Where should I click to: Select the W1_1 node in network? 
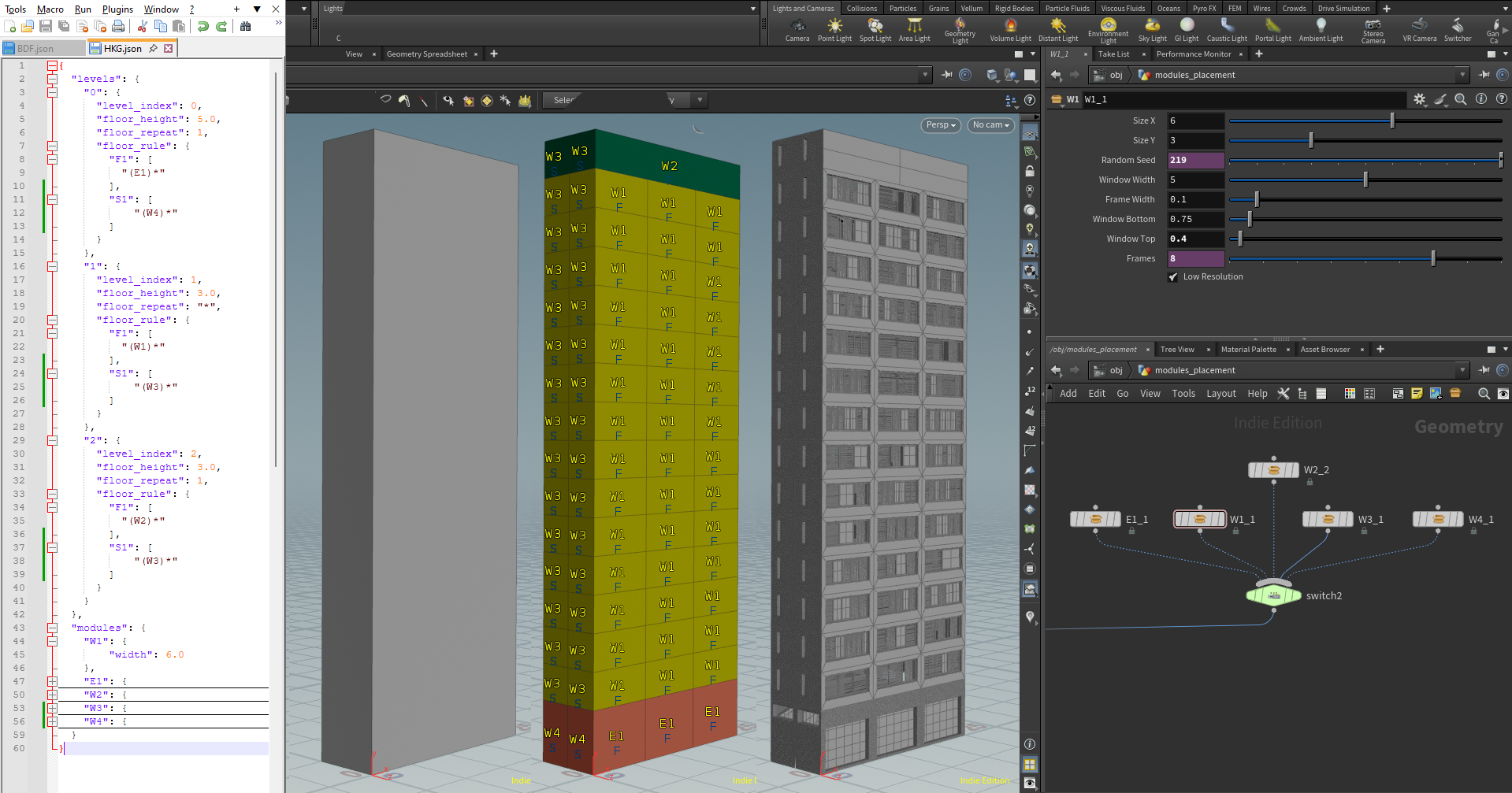click(1199, 519)
